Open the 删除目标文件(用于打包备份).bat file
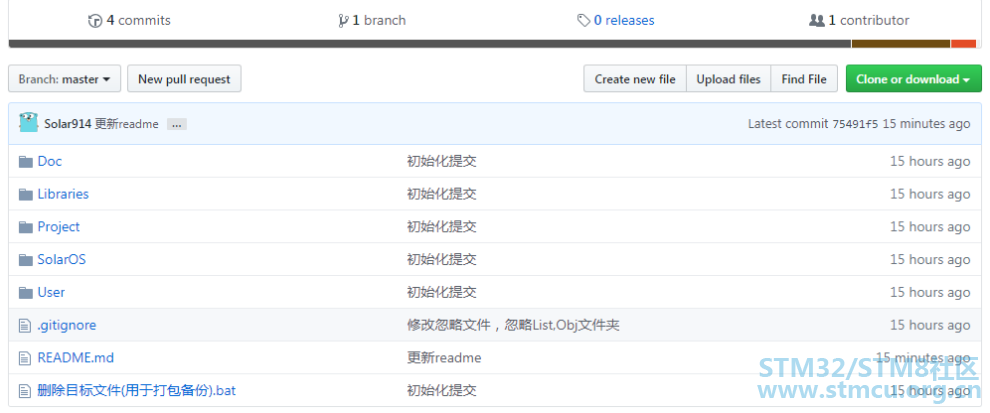This screenshot has width=990, height=413. click(x=136, y=391)
